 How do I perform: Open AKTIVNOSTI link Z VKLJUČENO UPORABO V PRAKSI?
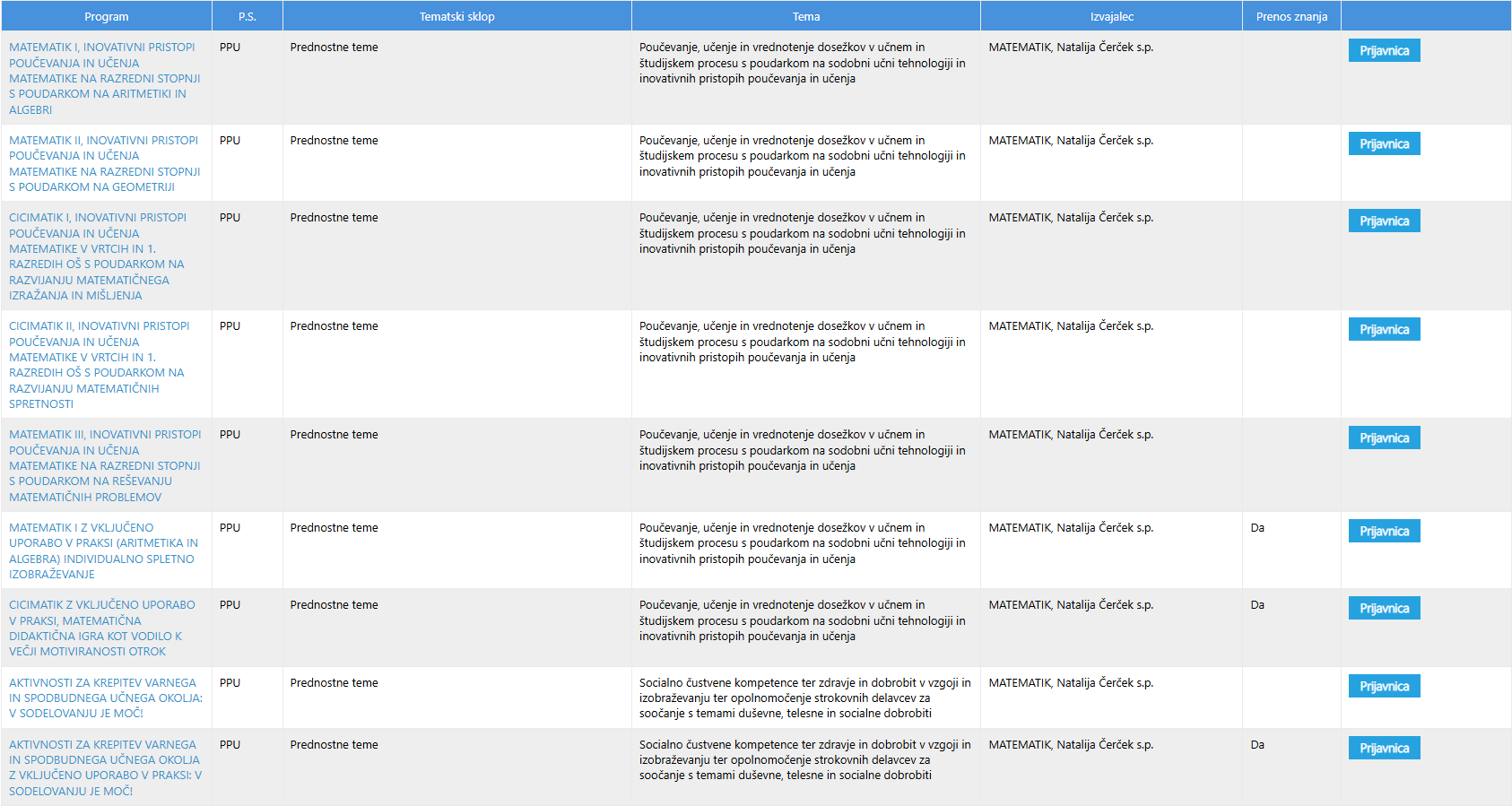point(106,767)
